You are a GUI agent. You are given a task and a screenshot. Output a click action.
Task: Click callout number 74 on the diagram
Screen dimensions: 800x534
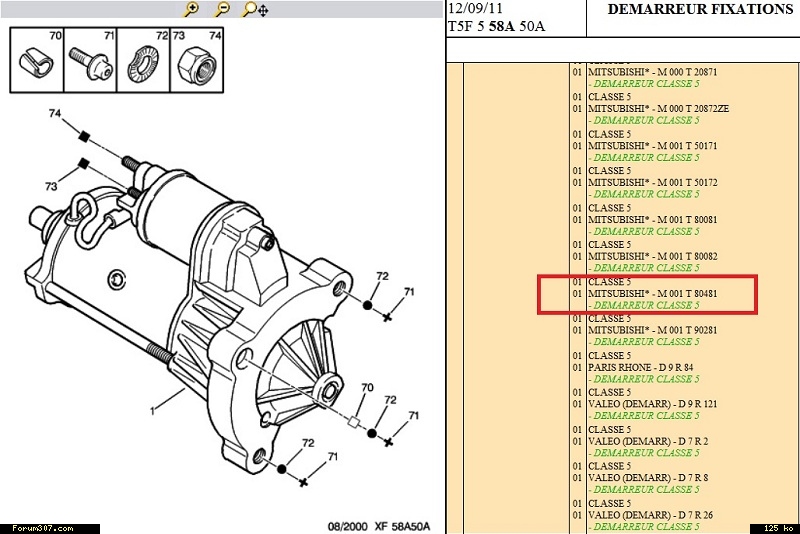coord(56,114)
